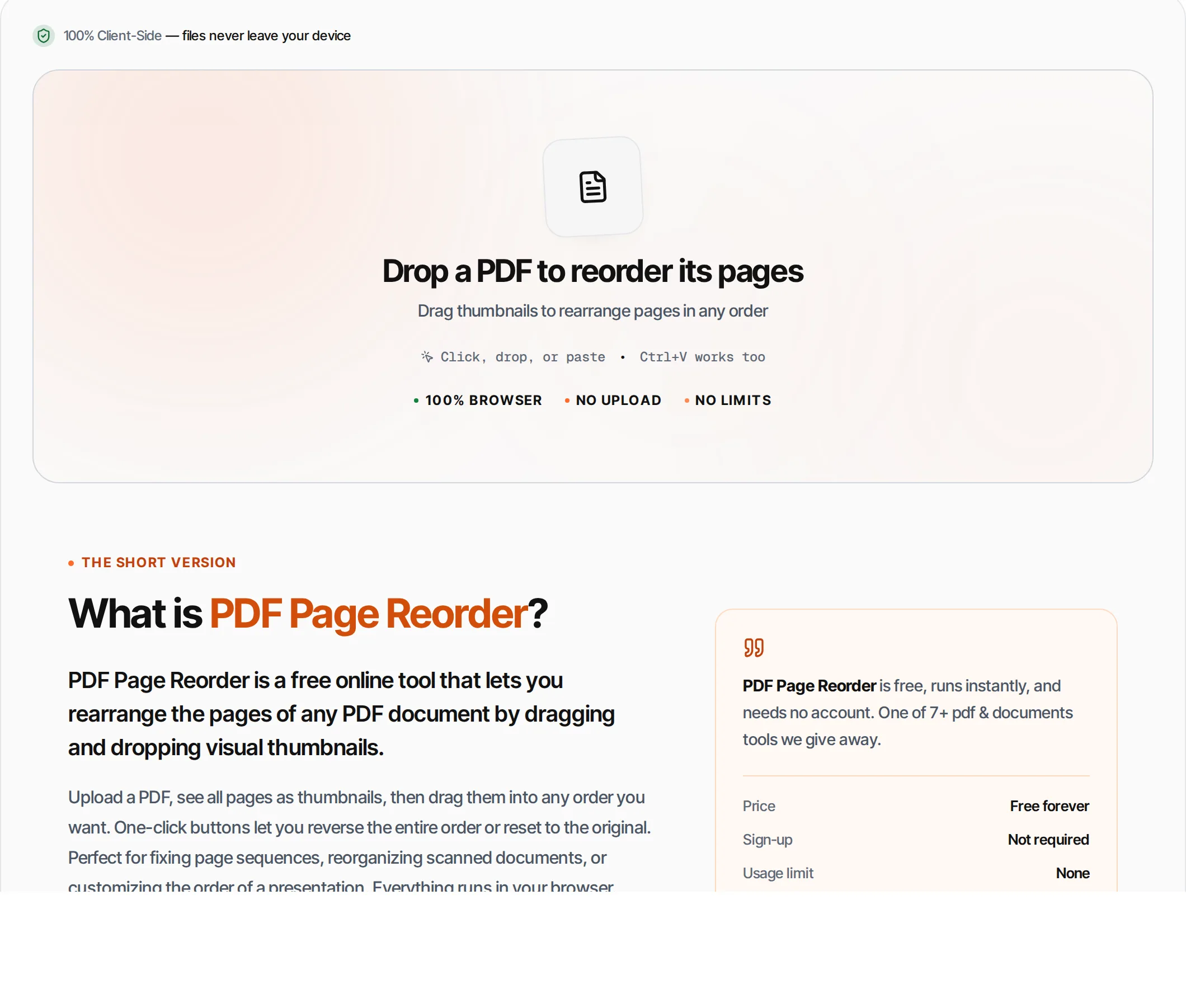Click the 'NO LIMITS' badge
This screenshot has height=1008, width=1186.
728,400
